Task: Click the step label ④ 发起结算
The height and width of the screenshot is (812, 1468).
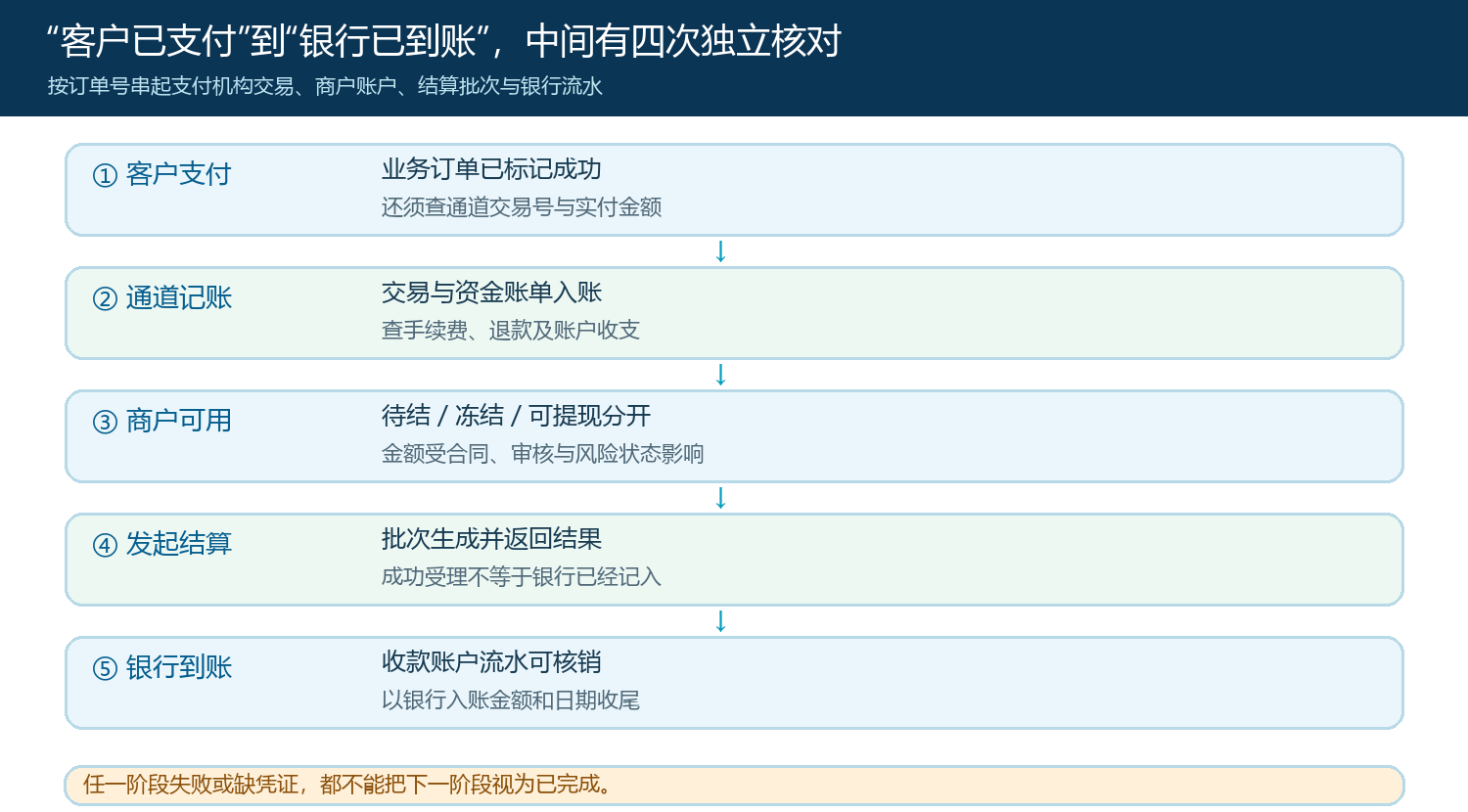Action: 161,544
